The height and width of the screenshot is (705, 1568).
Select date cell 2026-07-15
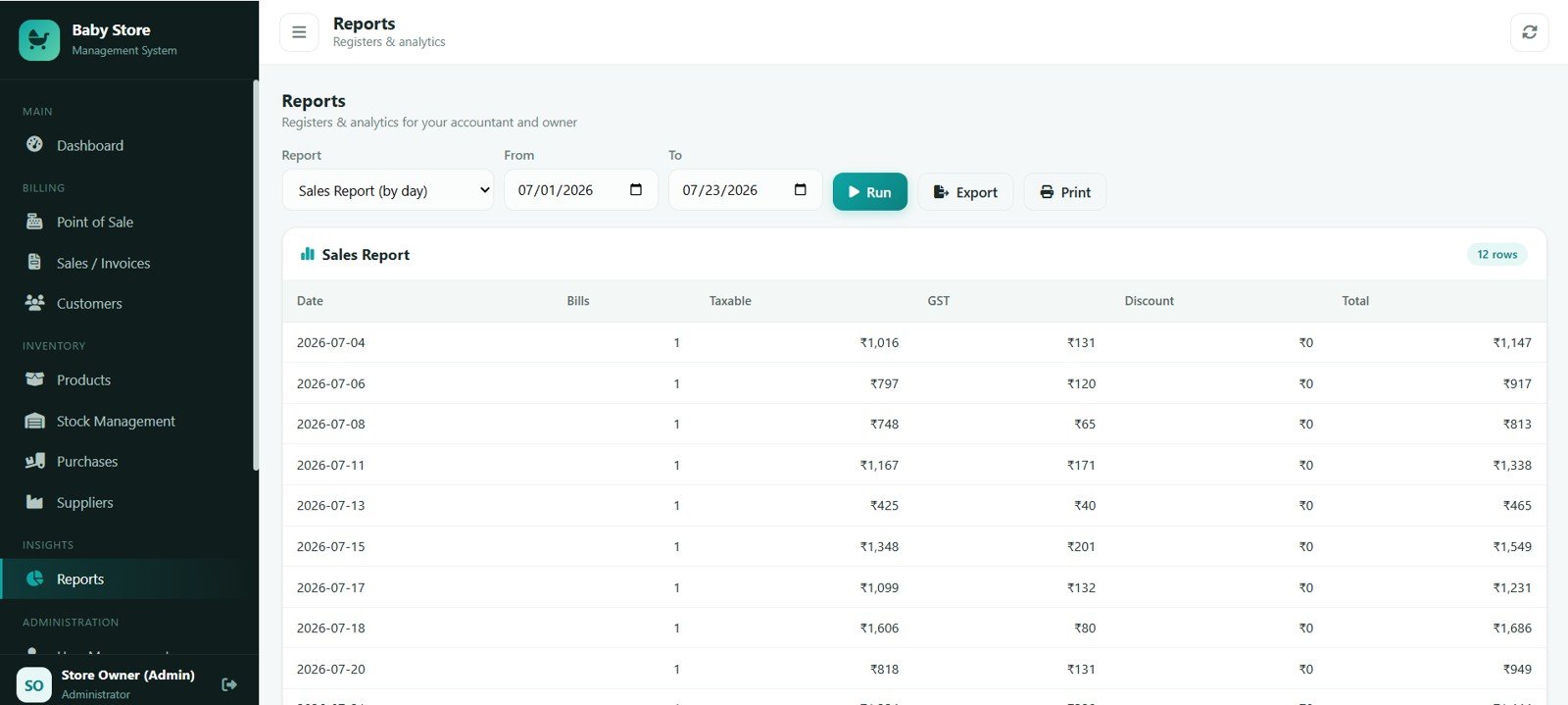point(331,546)
